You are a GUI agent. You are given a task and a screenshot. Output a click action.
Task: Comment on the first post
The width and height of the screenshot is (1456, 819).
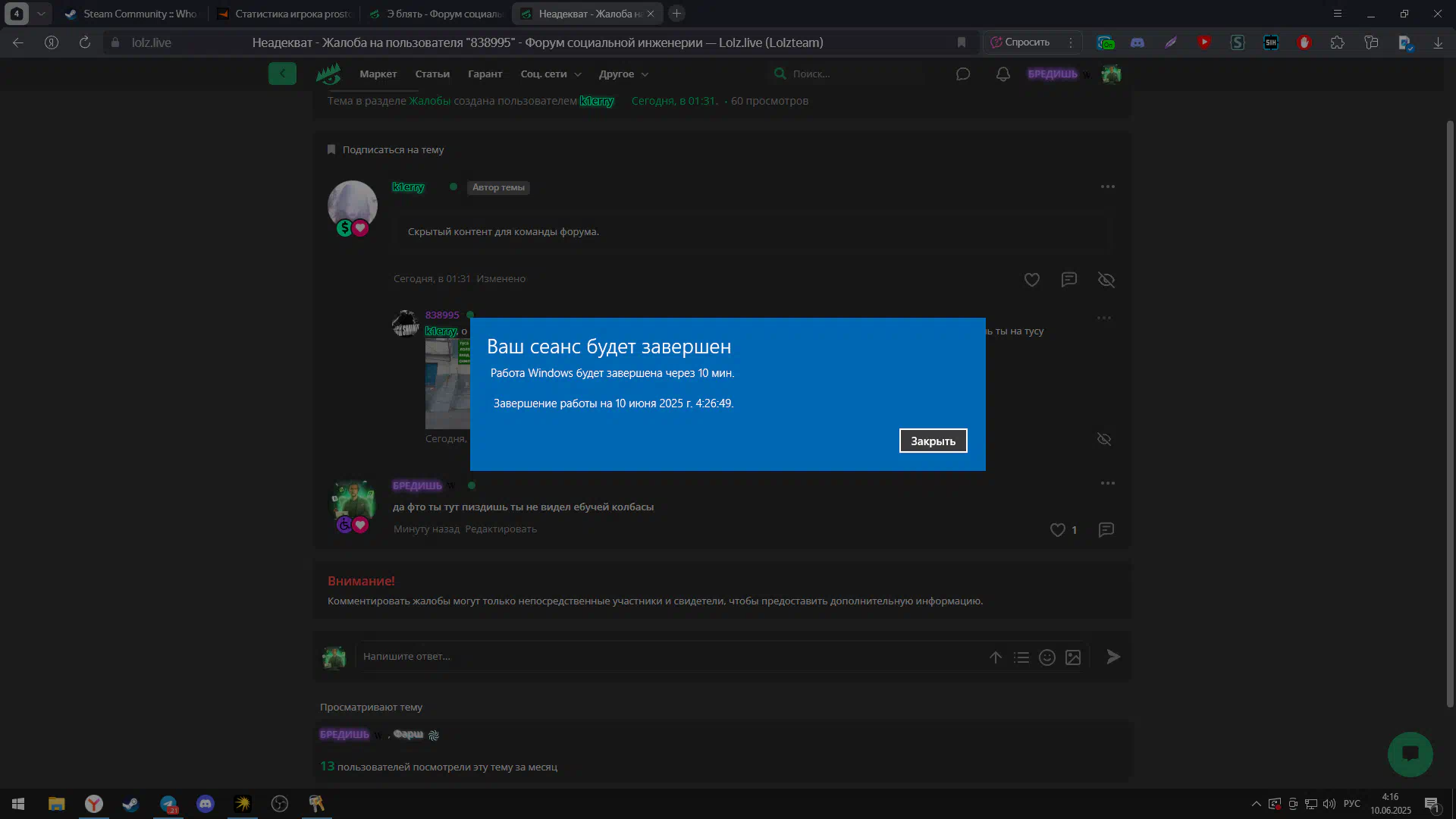click(x=1068, y=280)
